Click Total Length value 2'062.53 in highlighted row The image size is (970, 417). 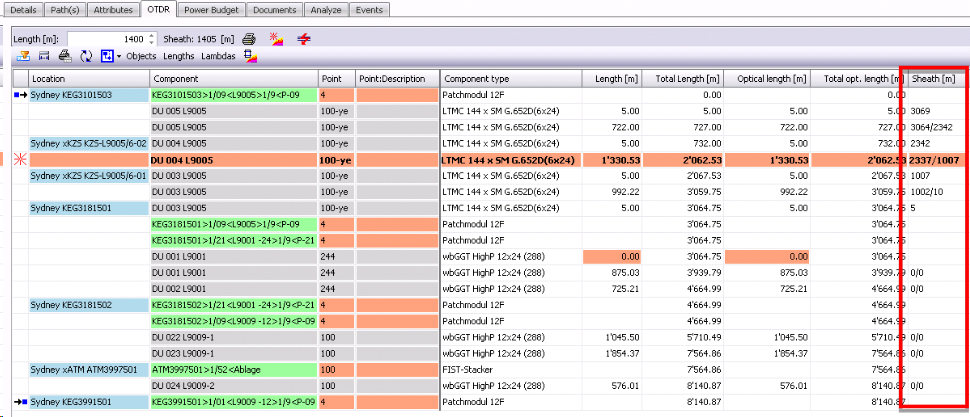(703, 160)
